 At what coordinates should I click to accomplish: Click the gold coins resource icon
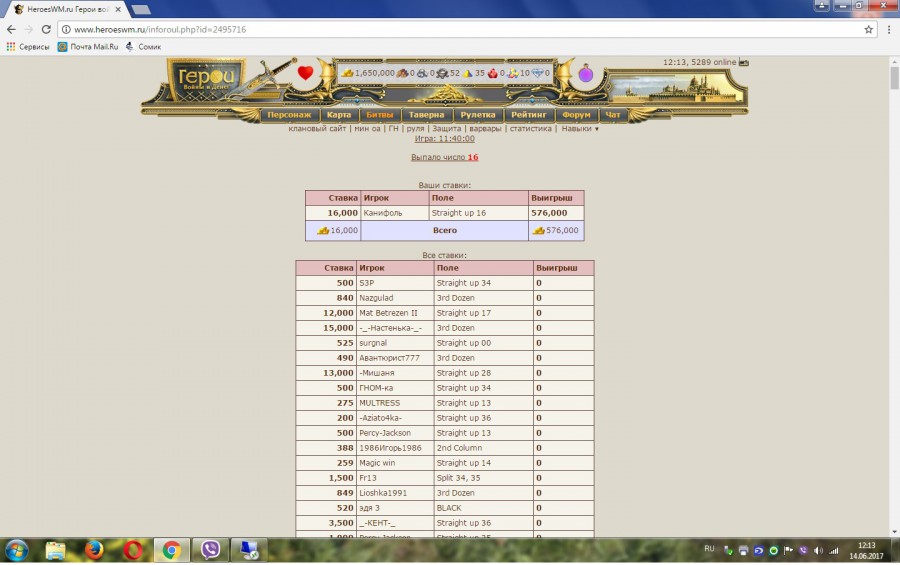point(348,73)
